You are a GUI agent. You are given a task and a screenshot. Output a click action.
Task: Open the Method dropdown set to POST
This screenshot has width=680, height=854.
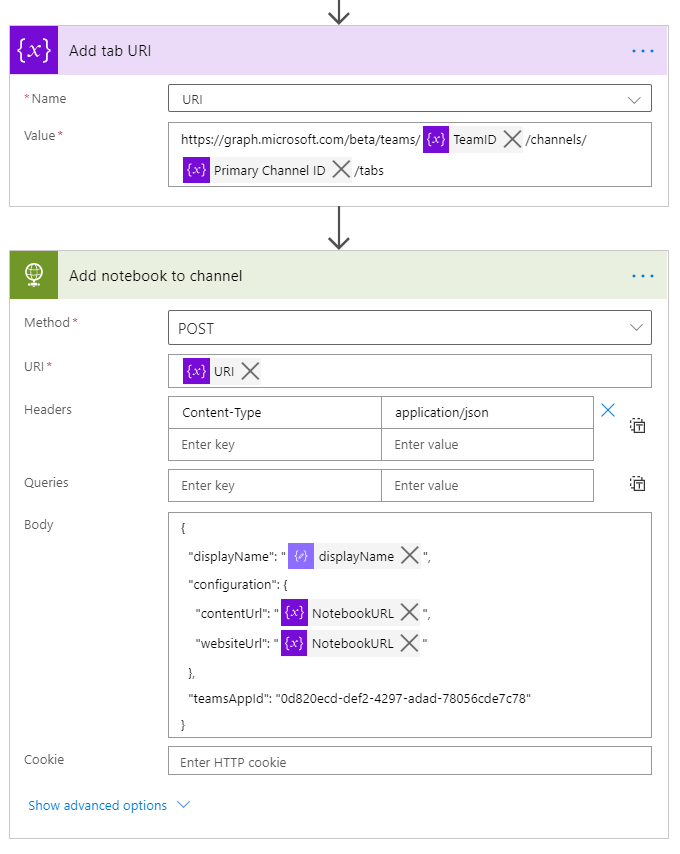pyautogui.click(x=633, y=328)
